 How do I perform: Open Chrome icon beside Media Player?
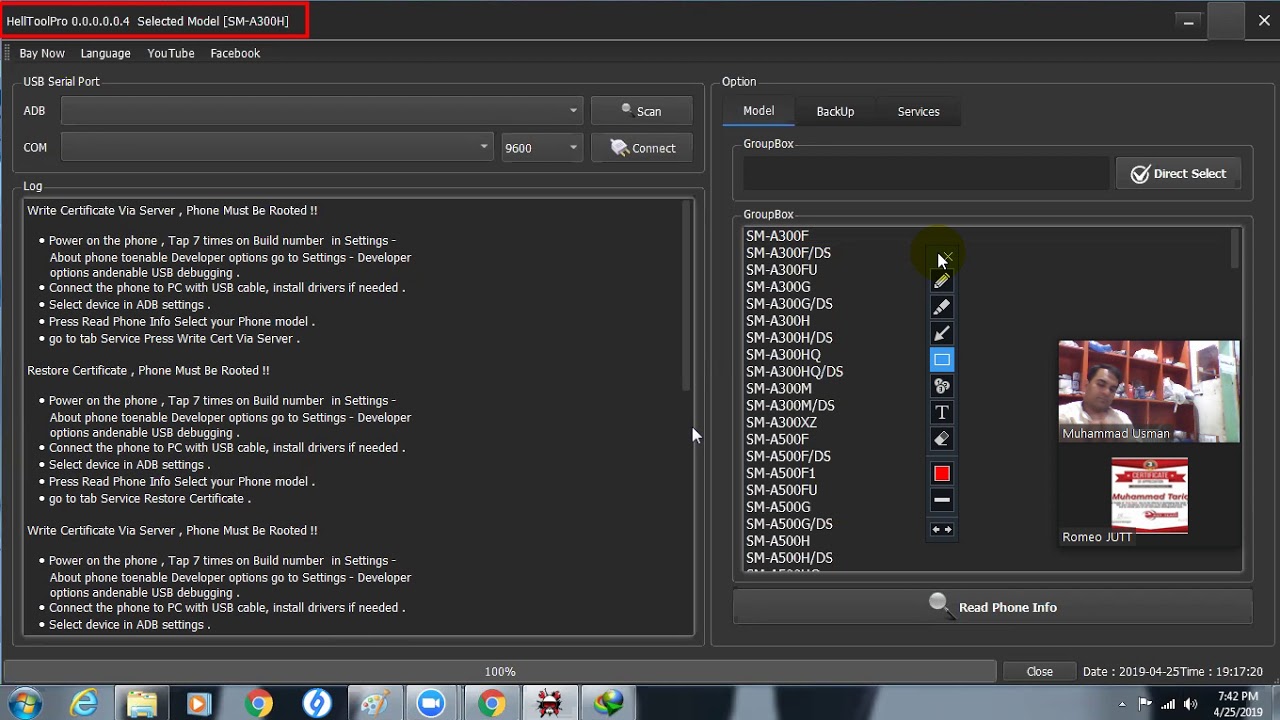258,704
